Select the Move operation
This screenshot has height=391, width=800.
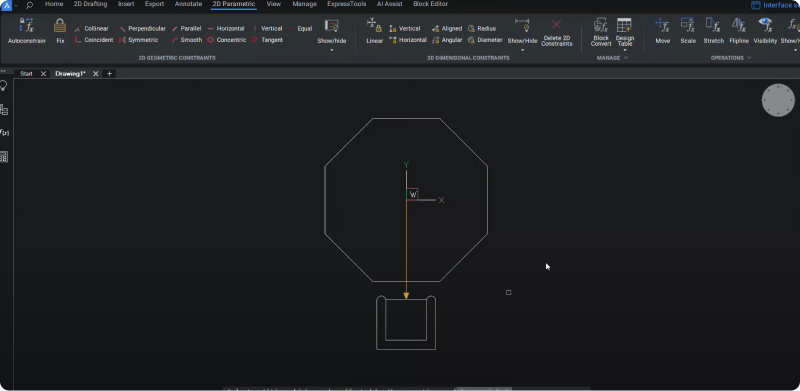click(662, 31)
